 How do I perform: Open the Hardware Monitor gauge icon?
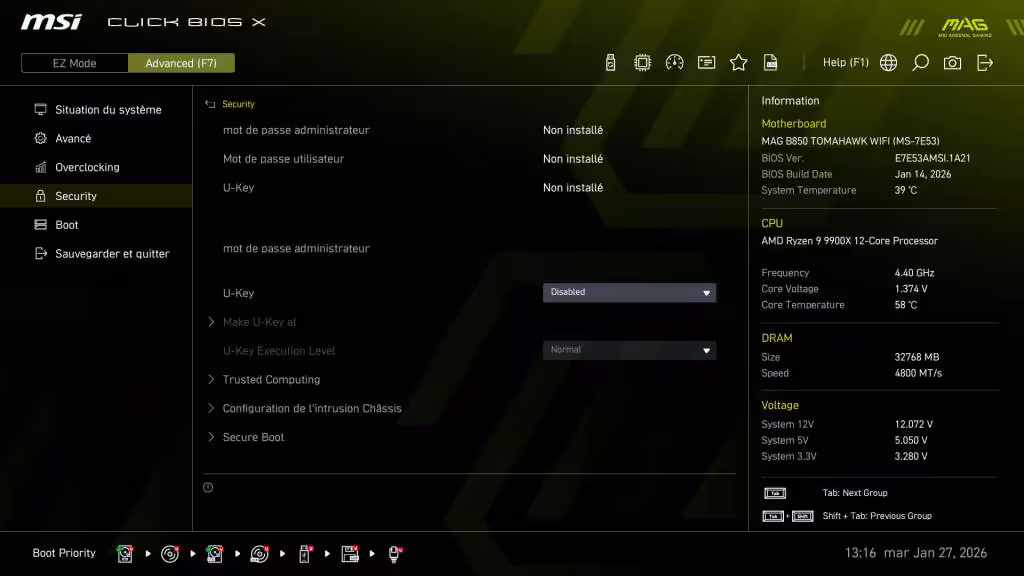(674, 62)
